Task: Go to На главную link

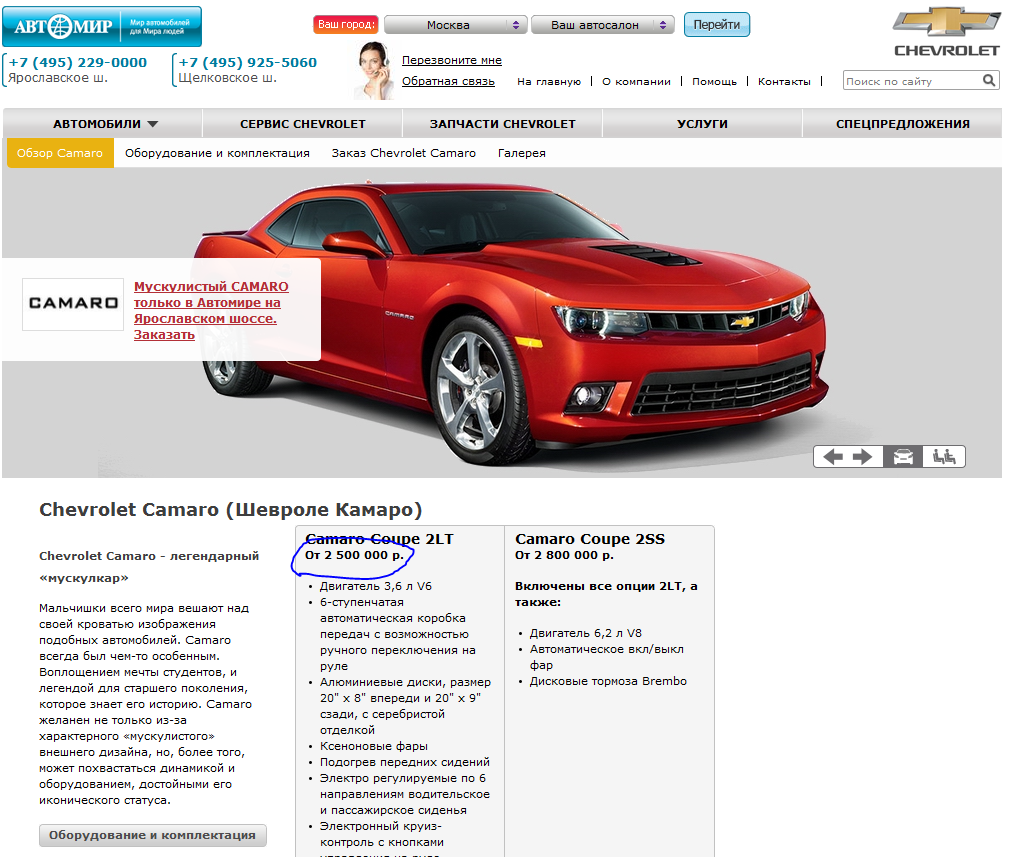Action: coord(549,81)
